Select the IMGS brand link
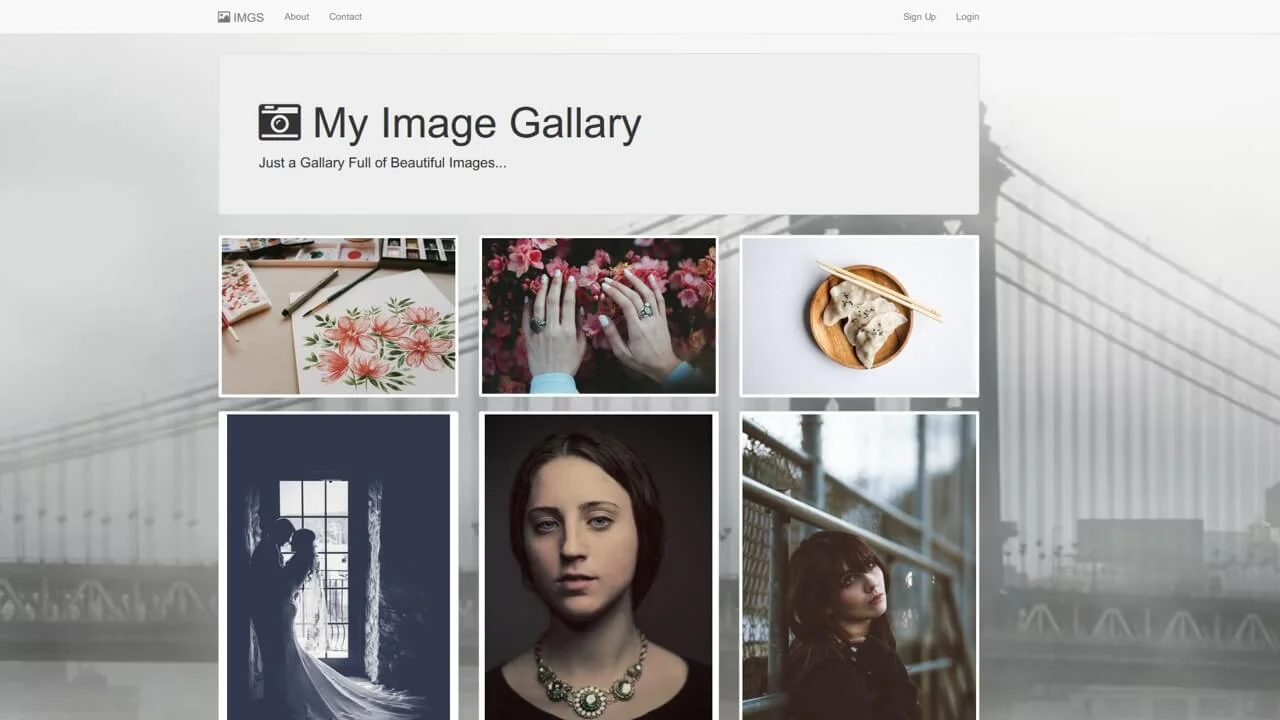This screenshot has height=720, width=1280. click(240, 16)
